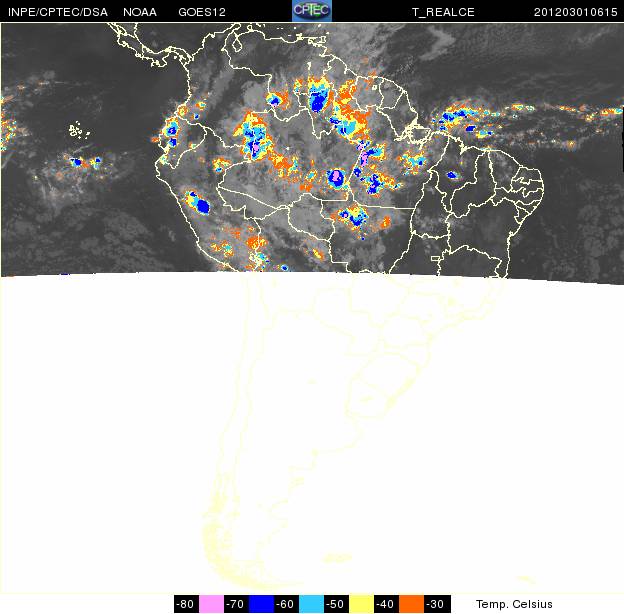Click the T_REALCE product label
624x614 pixels.
pyautogui.click(x=443, y=12)
